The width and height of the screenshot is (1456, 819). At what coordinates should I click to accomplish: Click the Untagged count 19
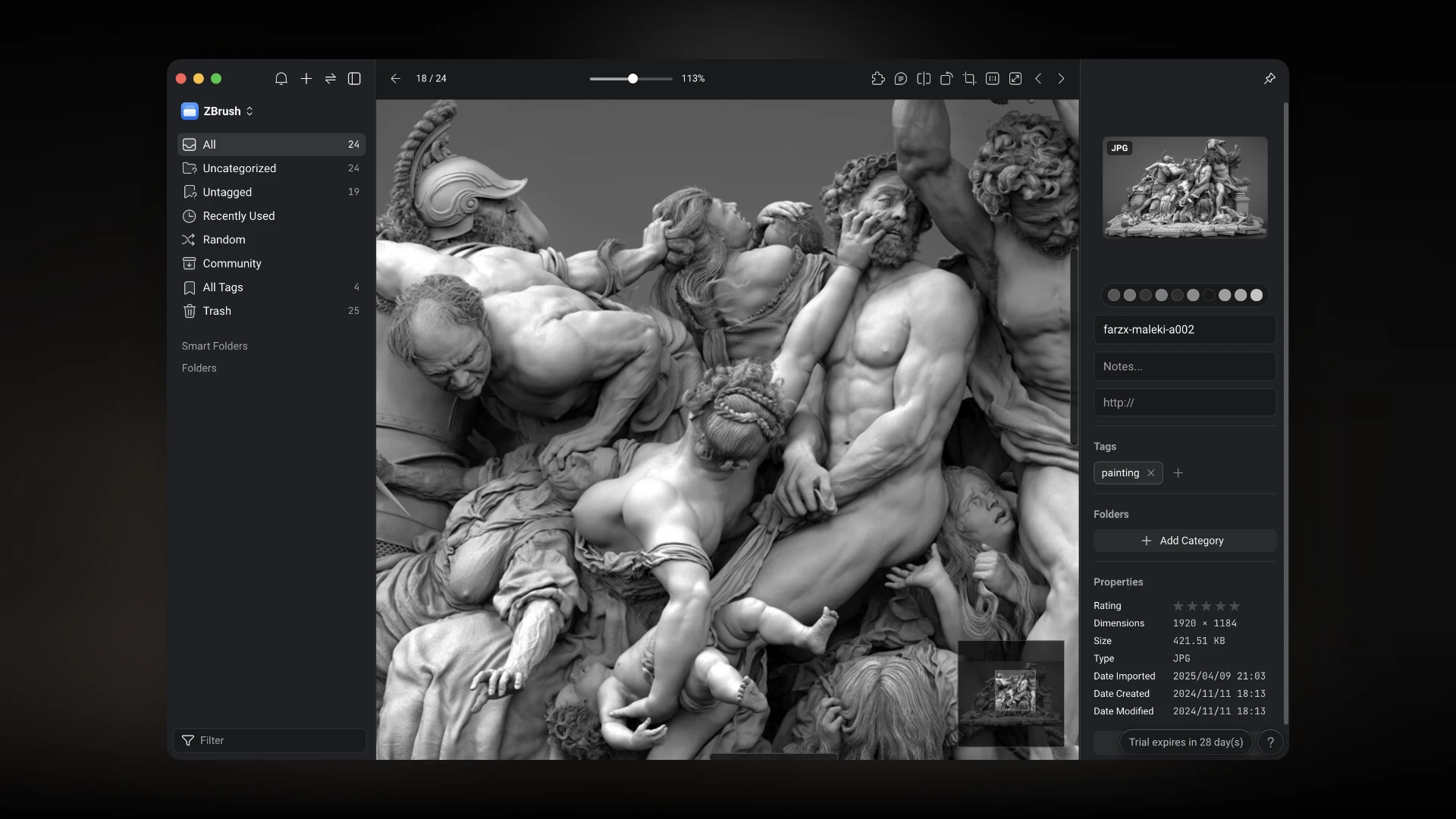pos(353,192)
